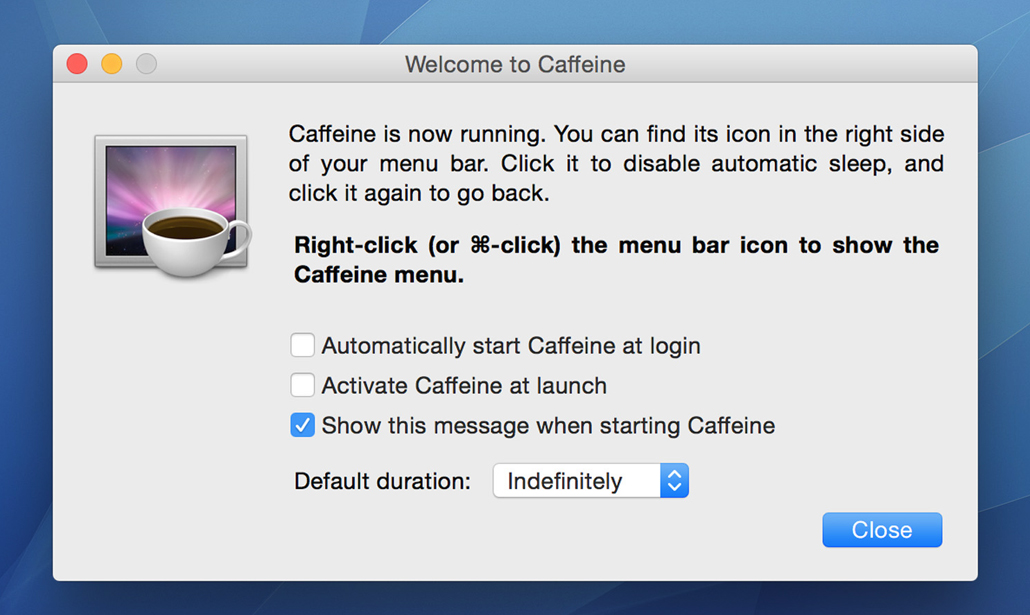Click the red close window button

[x=77, y=64]
